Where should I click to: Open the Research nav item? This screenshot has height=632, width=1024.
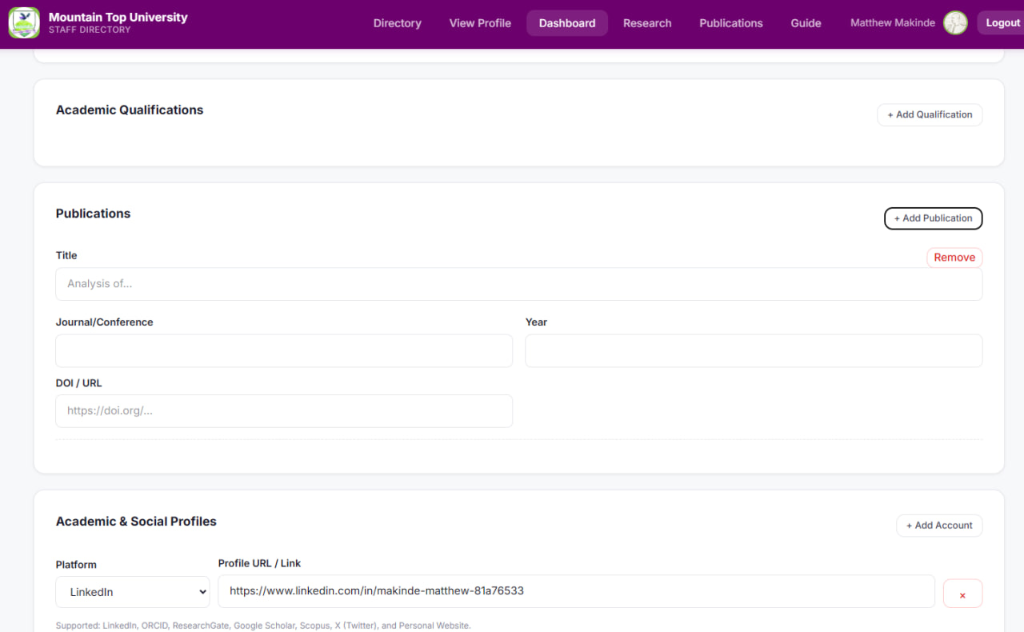pos(647,23)
